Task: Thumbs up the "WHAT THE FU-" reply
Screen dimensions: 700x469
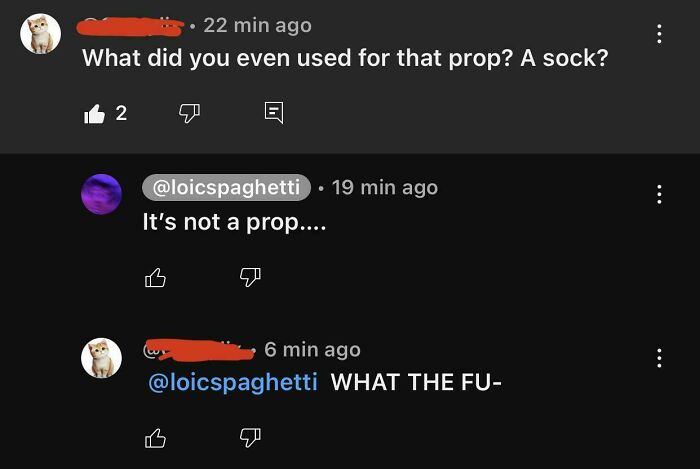Action: (155, 437)
